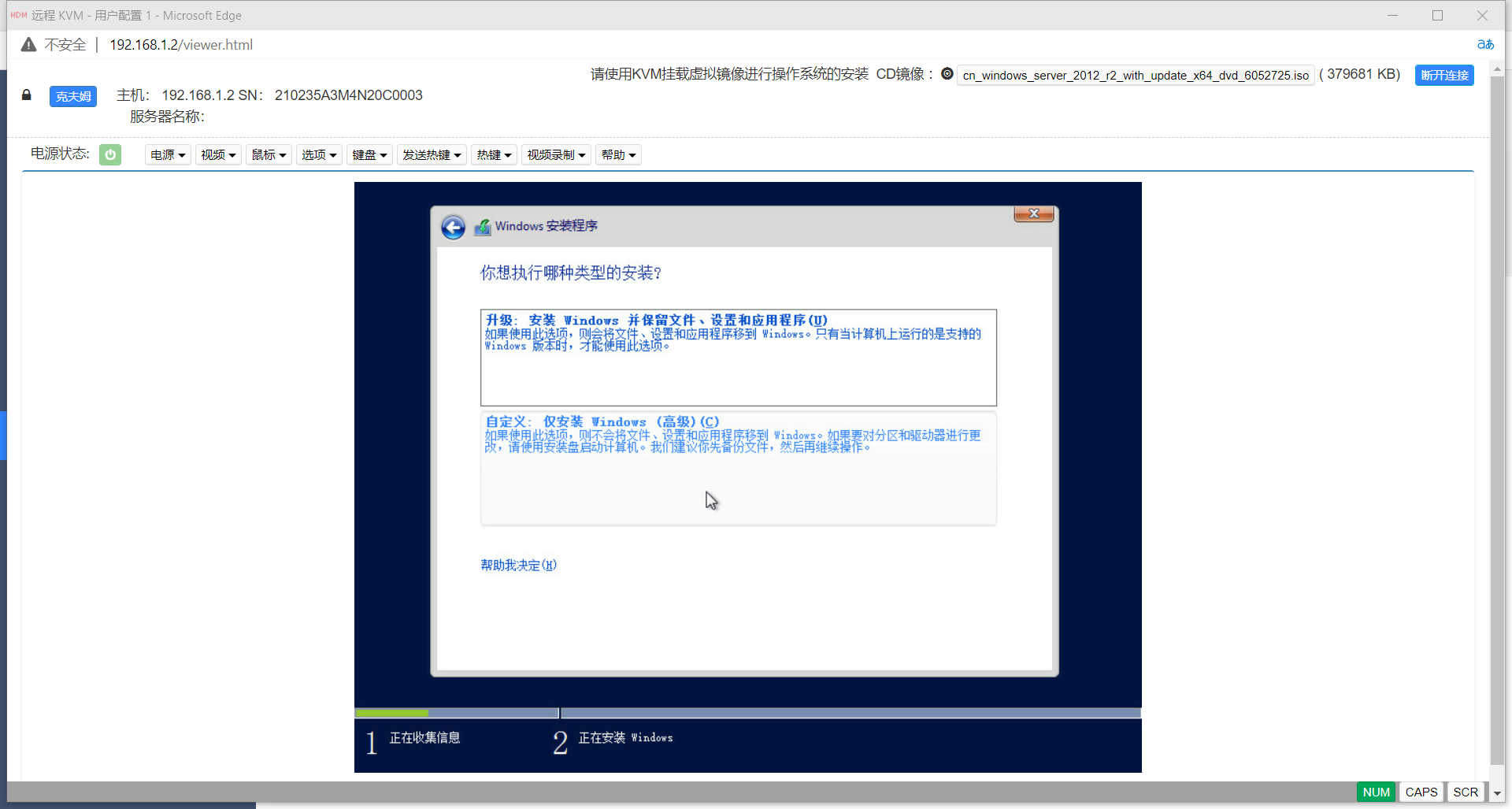Expand the 选项 dropdown menu
The image size is (1512, 809).
click(319, 154)
